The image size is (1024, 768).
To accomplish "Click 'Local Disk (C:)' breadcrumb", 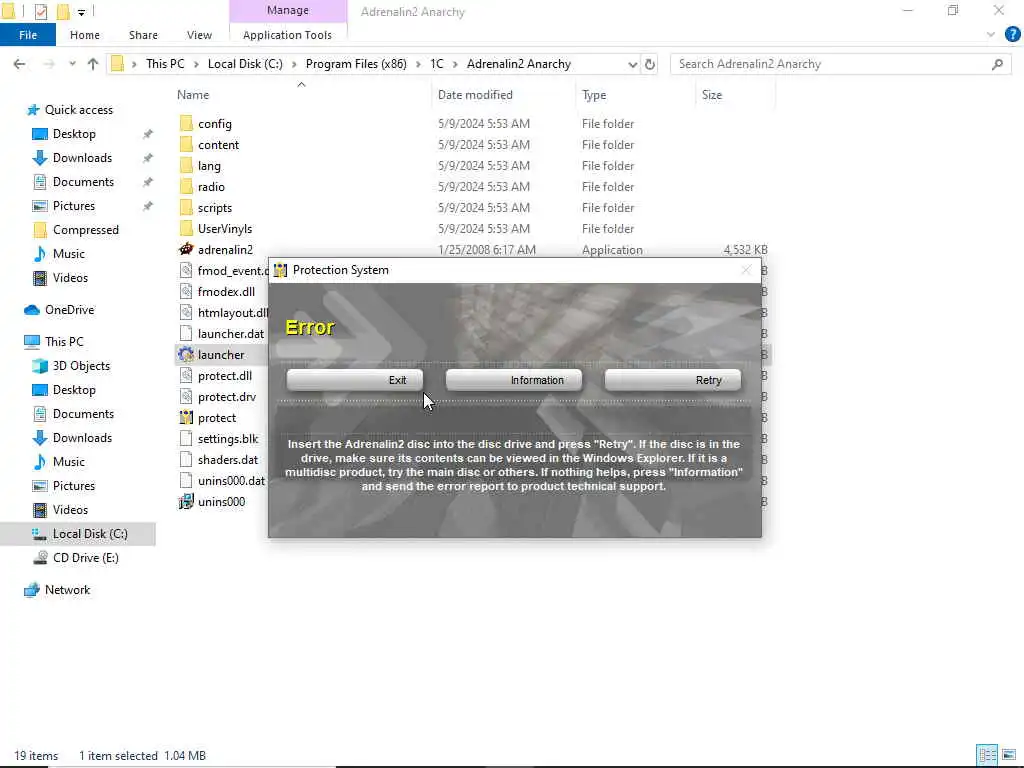I will [245, 64].
